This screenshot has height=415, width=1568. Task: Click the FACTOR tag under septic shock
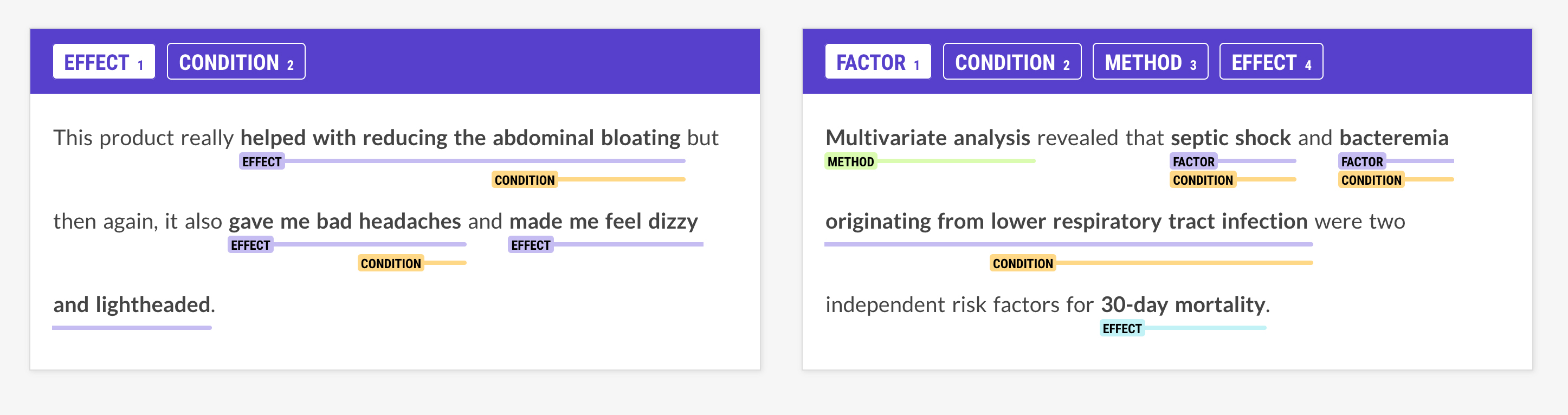(x=1193, y=162)
